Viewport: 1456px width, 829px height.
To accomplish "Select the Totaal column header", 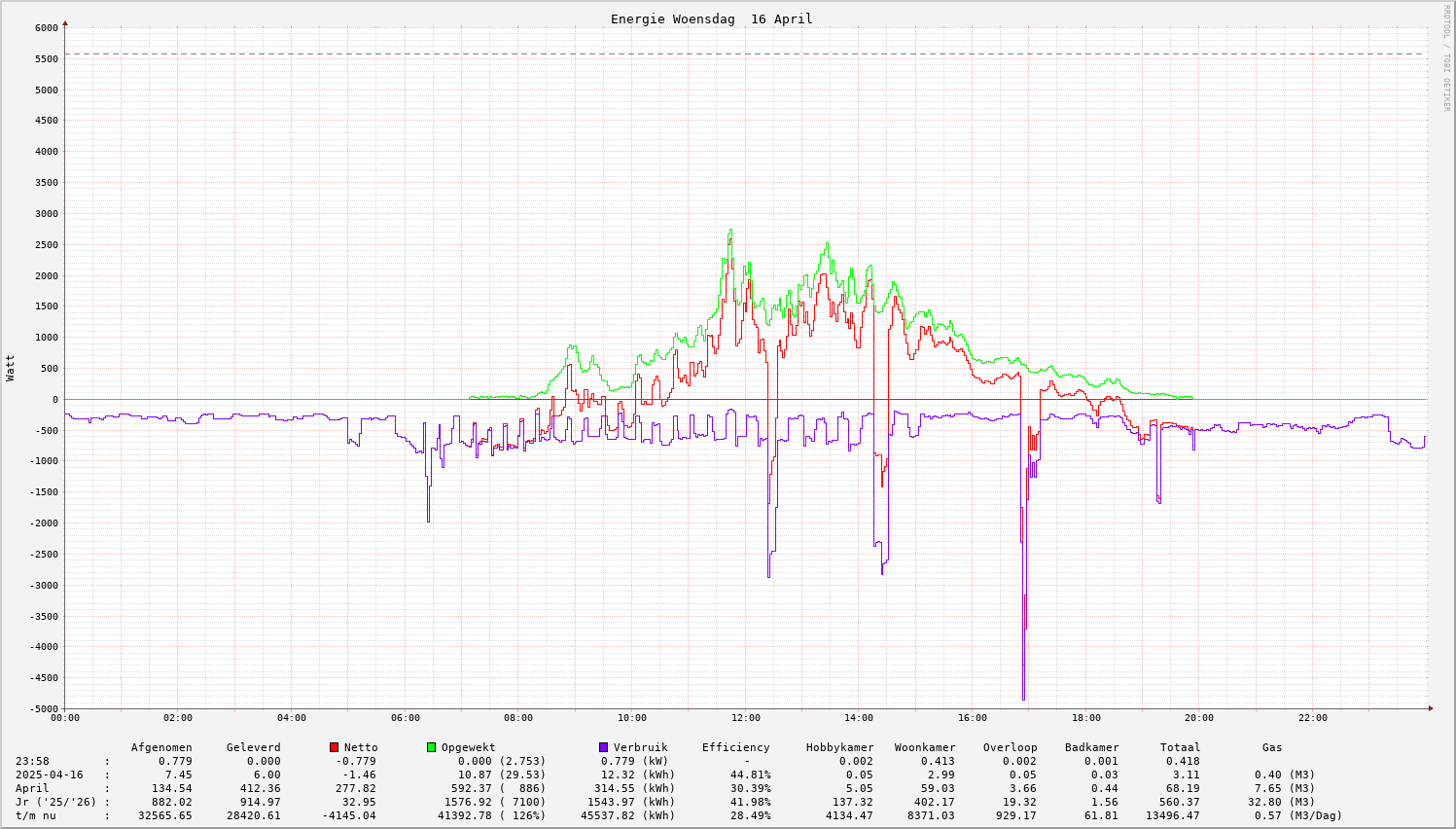I will pos(1180,747).
